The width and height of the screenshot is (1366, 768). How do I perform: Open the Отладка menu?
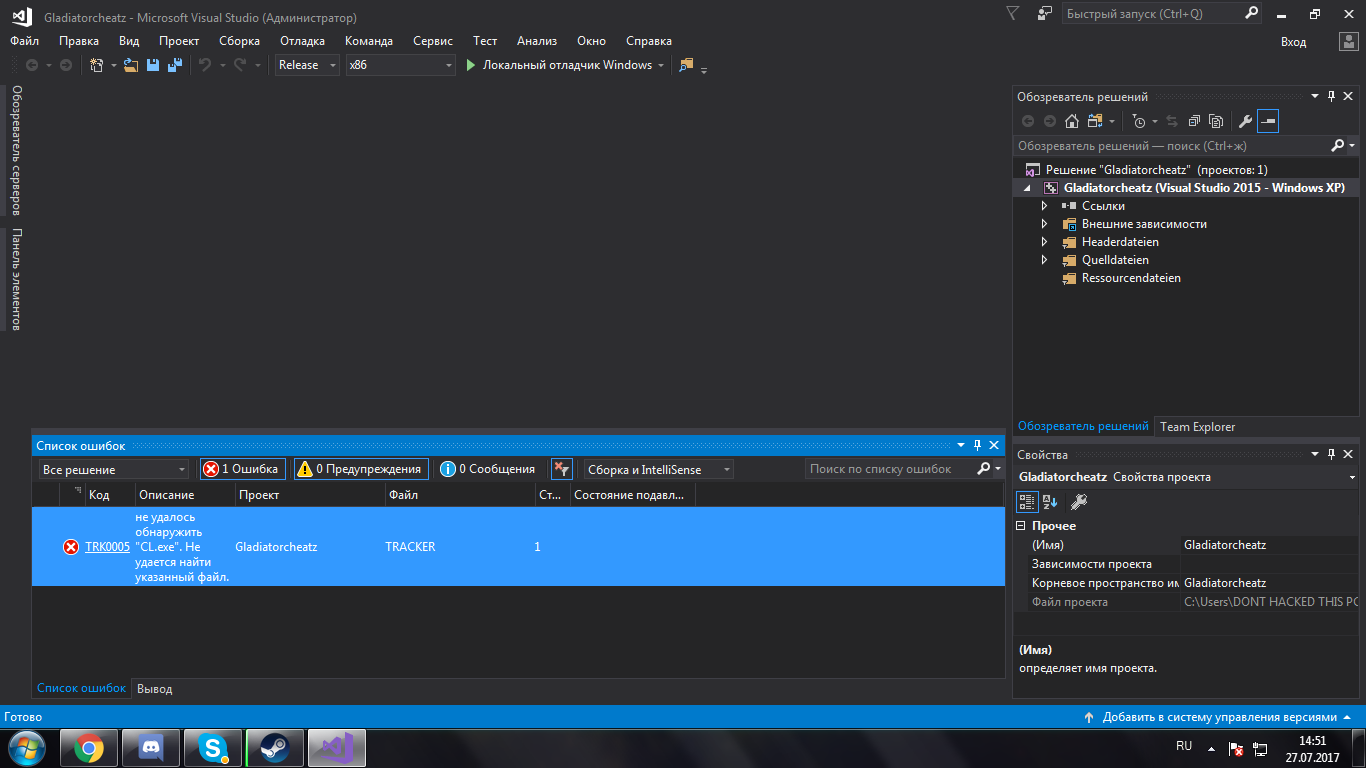pyautogui.click(x=302, y=41)
